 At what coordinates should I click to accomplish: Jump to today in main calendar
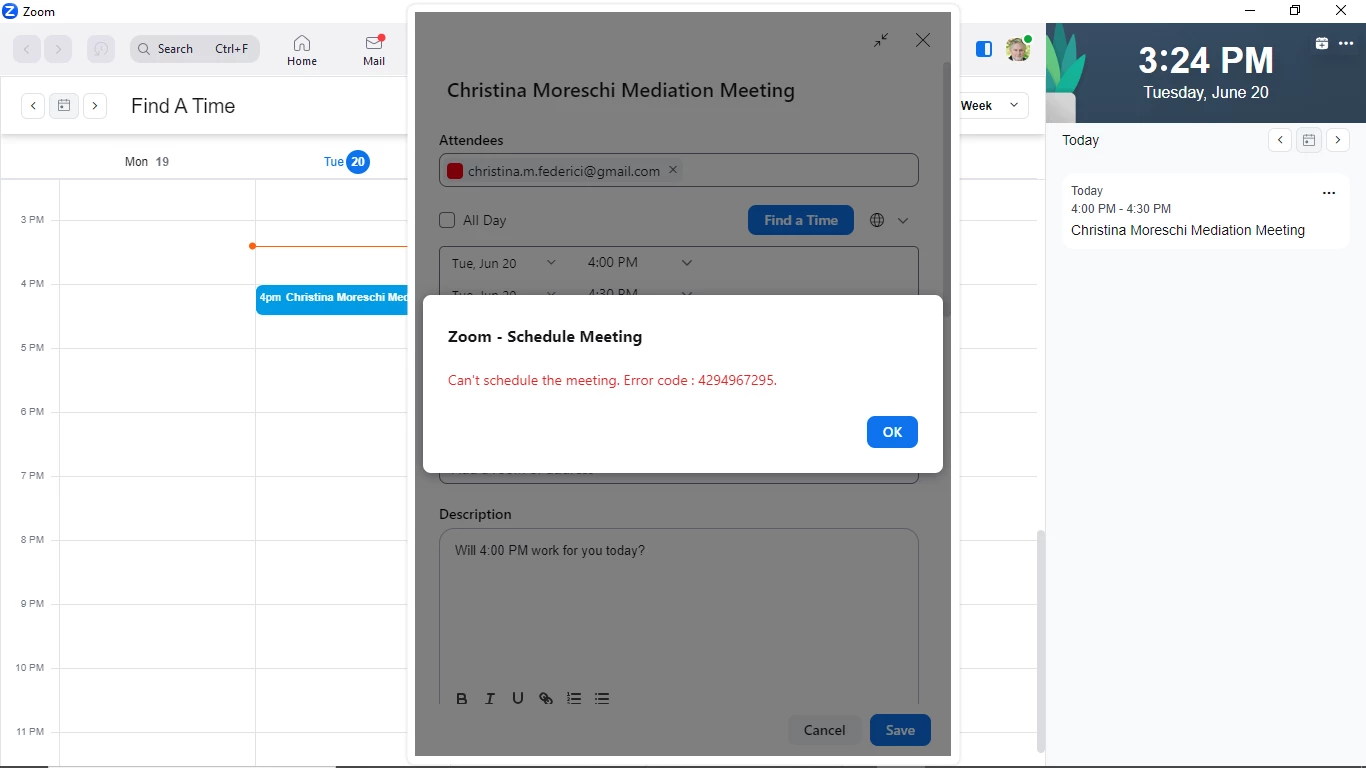coord(64,106)
